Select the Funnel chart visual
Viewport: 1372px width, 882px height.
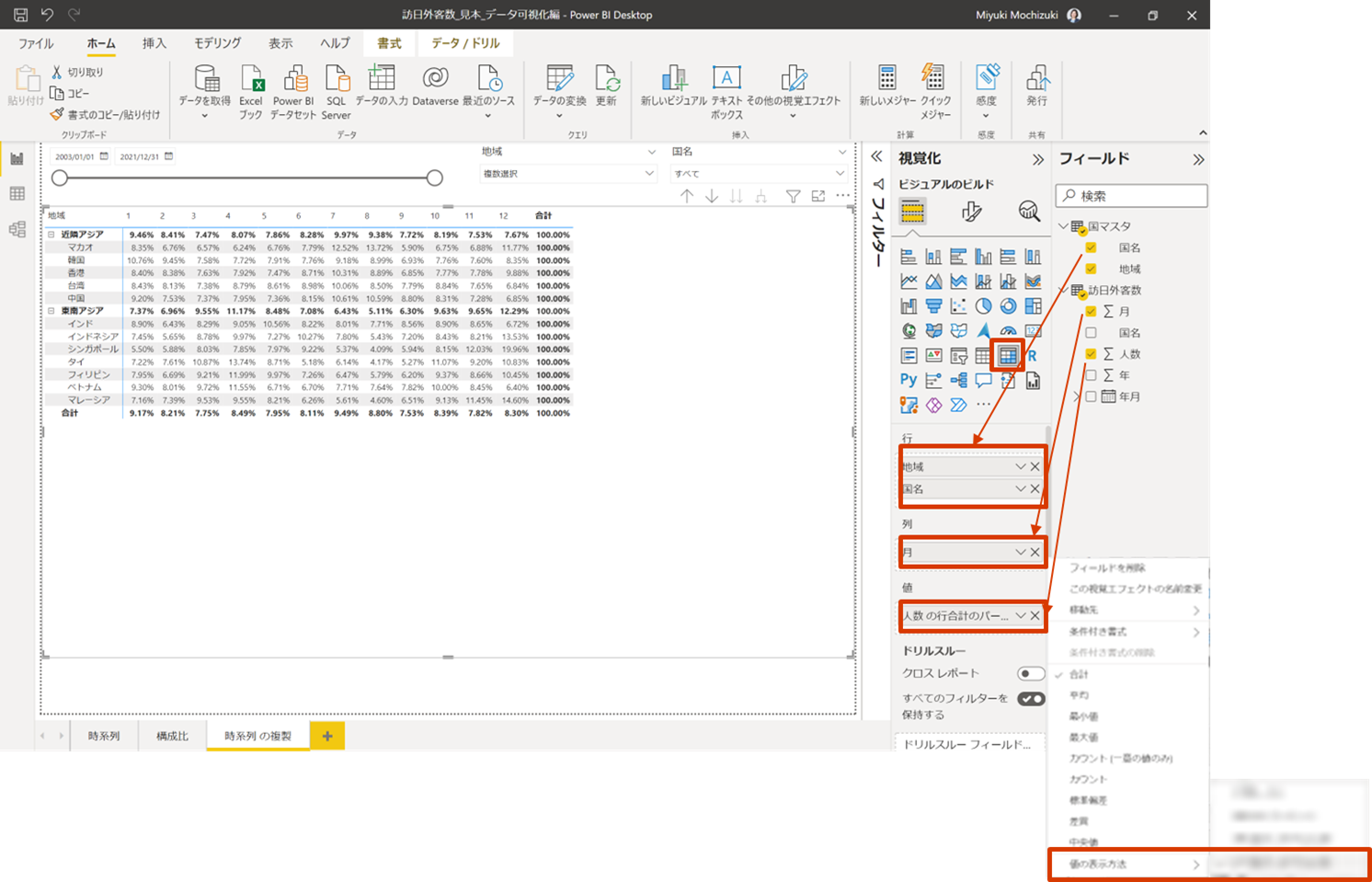point(933,306)
